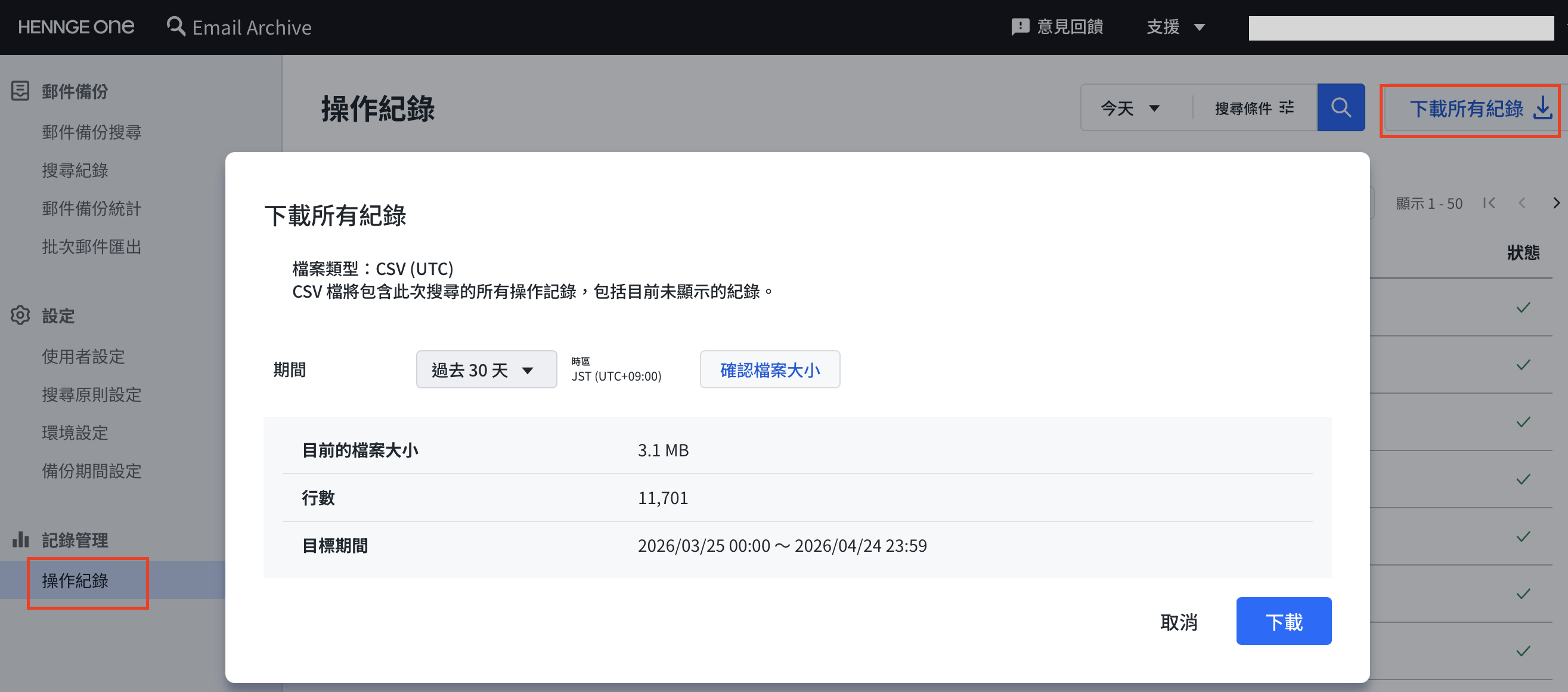Open 搜尋紀錄 in sidebar
The height and width of the screenshot is (692, 1568).
click(x=75, y=171)
